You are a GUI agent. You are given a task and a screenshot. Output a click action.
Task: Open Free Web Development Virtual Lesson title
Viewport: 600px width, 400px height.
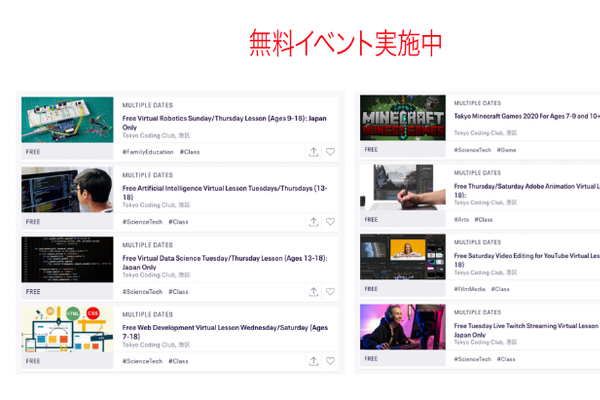pos(225,332)
